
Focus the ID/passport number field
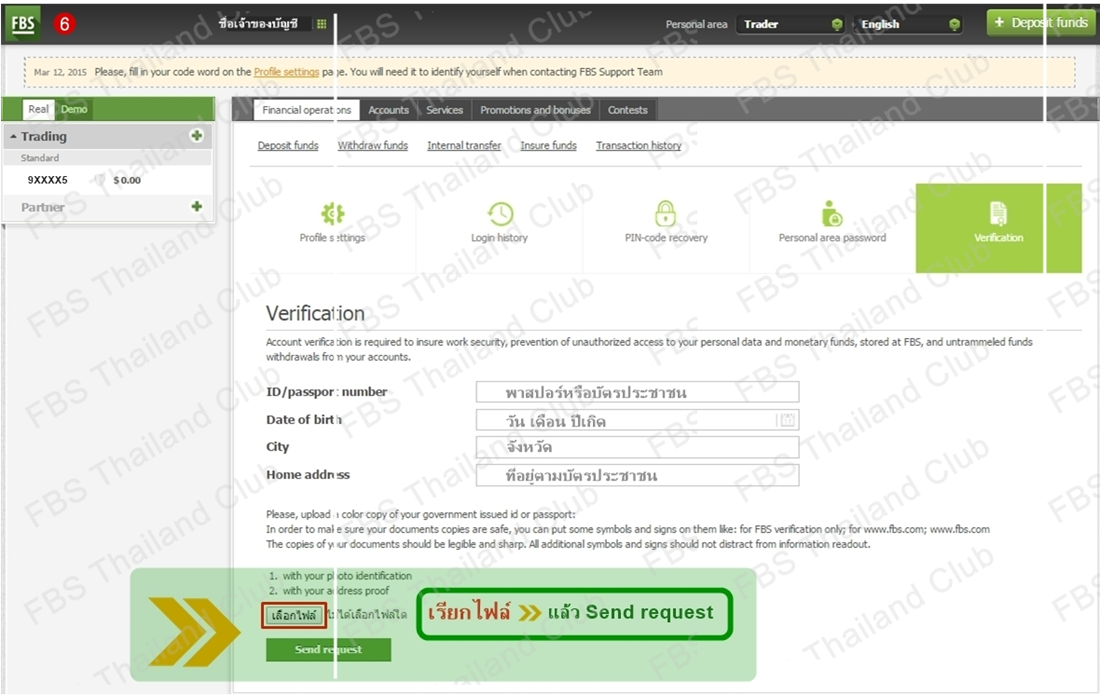tap(637, 392)
